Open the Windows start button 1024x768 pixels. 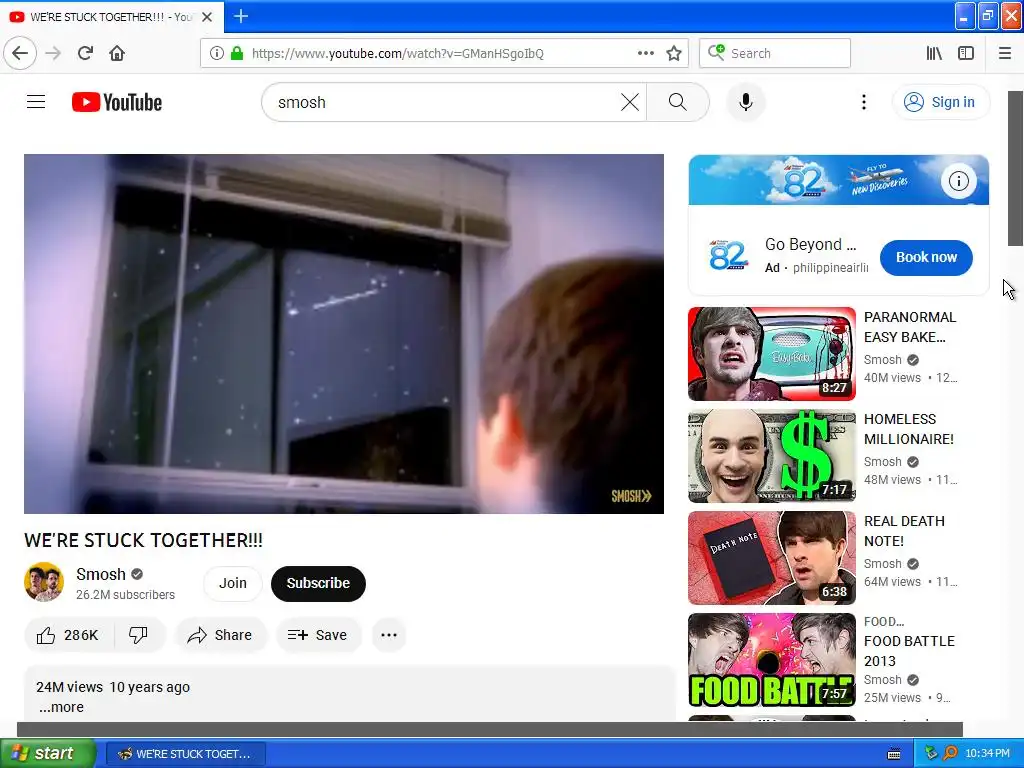[x=48, y=753]
